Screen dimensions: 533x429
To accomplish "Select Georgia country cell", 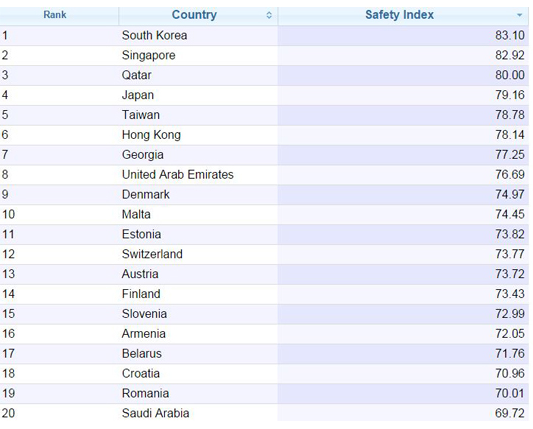I will pyautogui.click(x=143, y=155).
